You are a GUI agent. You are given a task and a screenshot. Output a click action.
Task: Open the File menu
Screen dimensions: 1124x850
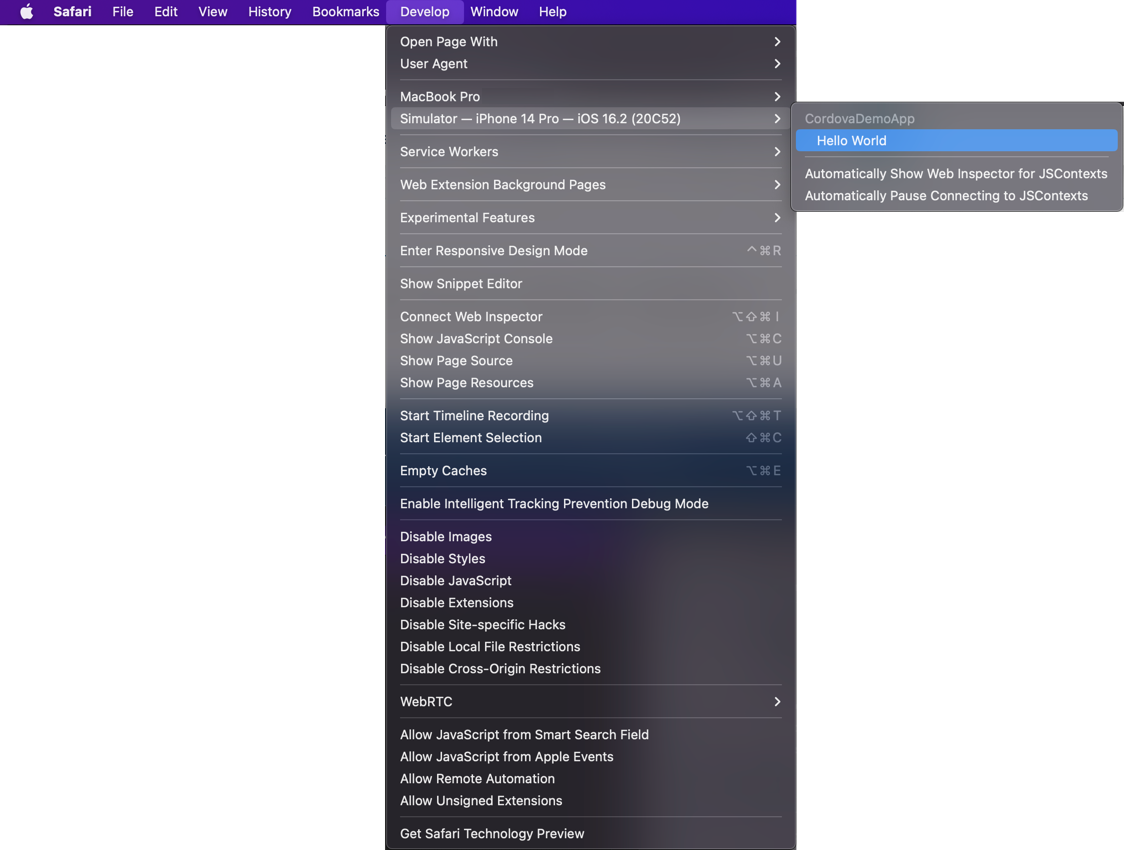pos(123,11)
